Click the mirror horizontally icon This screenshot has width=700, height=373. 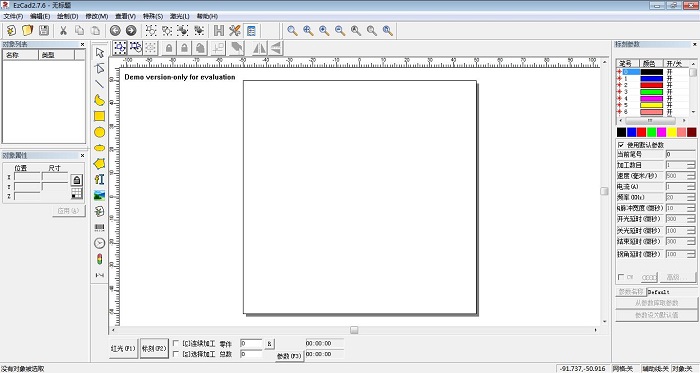[x=260, y=48]
